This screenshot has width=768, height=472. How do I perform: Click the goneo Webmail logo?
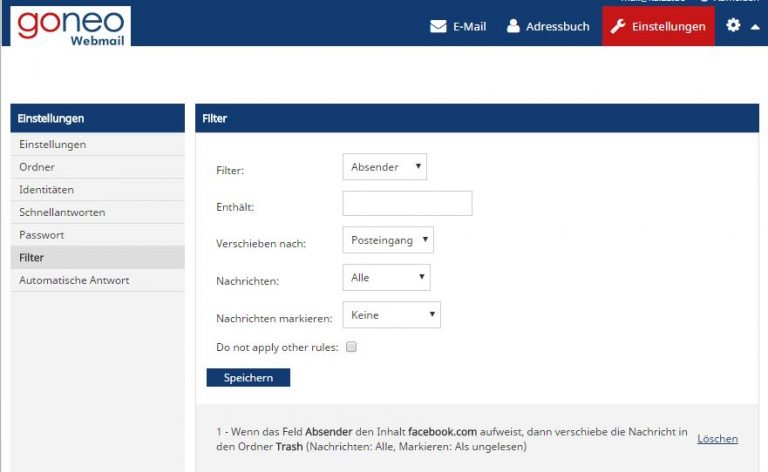click(71, 26)
